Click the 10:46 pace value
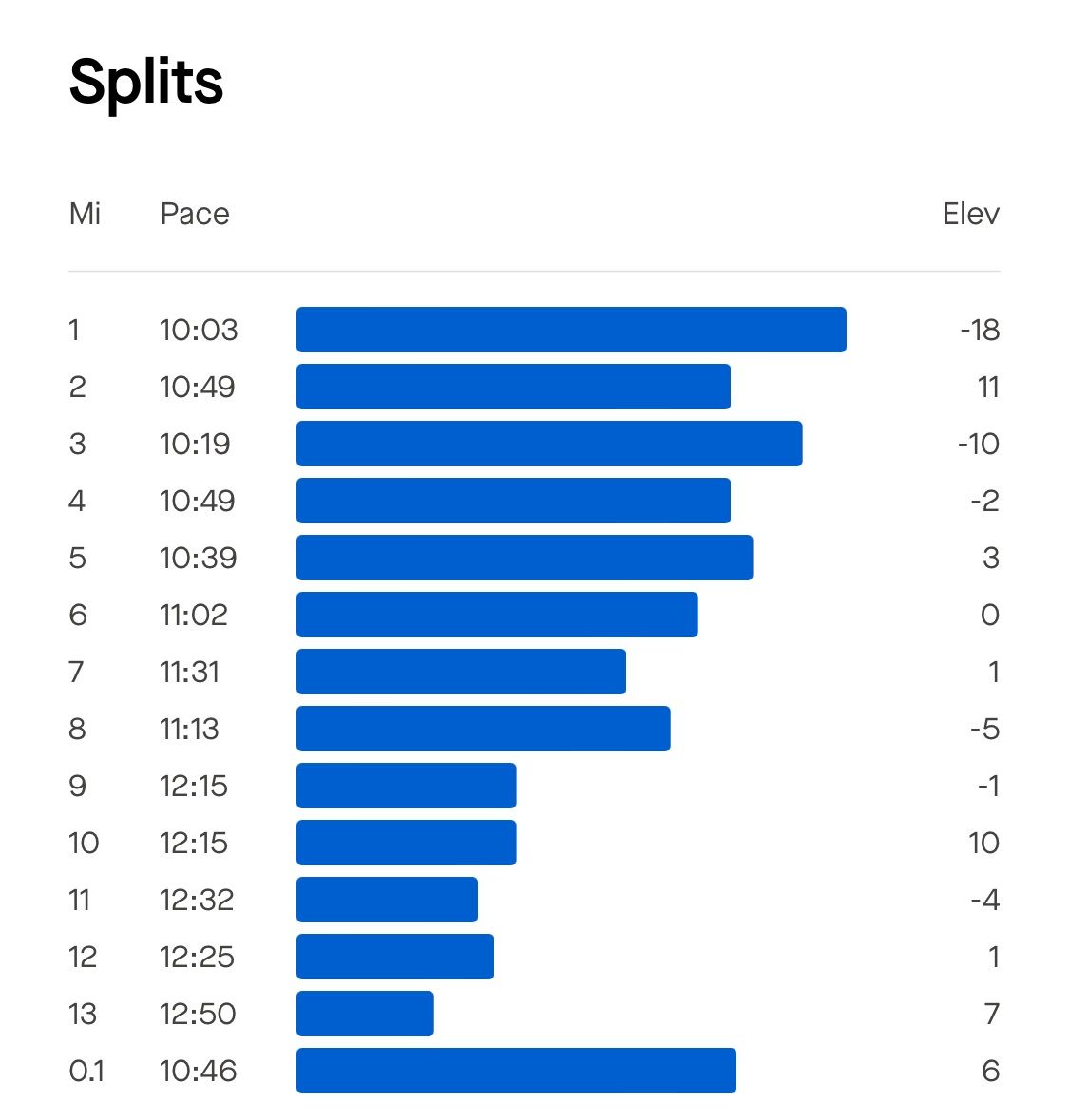This screenshot has height=1120, width=1069. (198, 1071)
